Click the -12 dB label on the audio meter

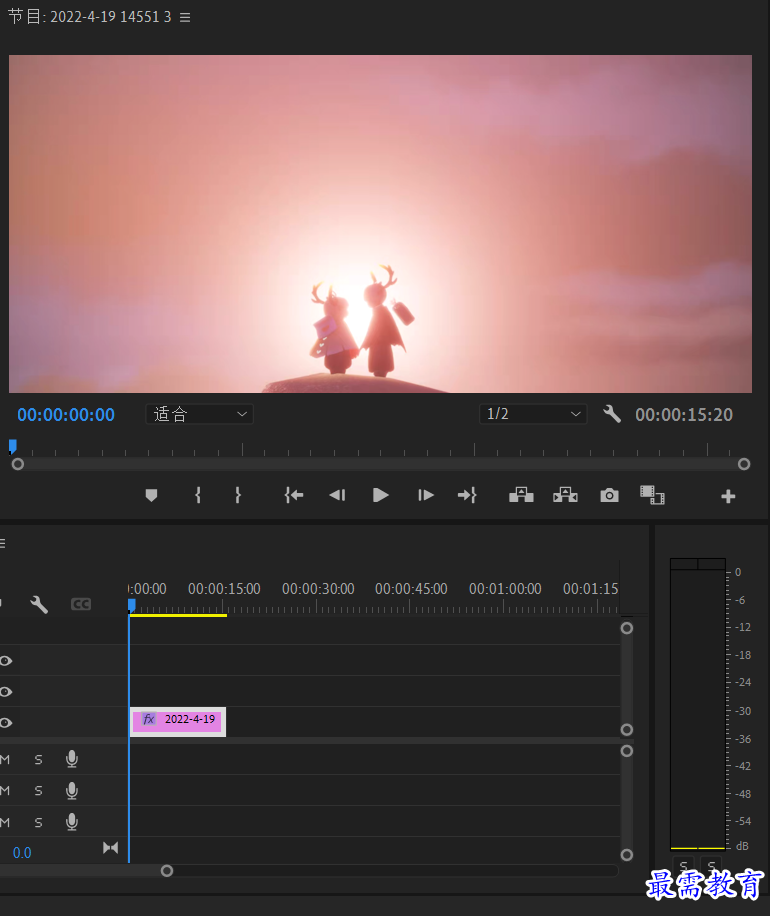click(743, 627)
